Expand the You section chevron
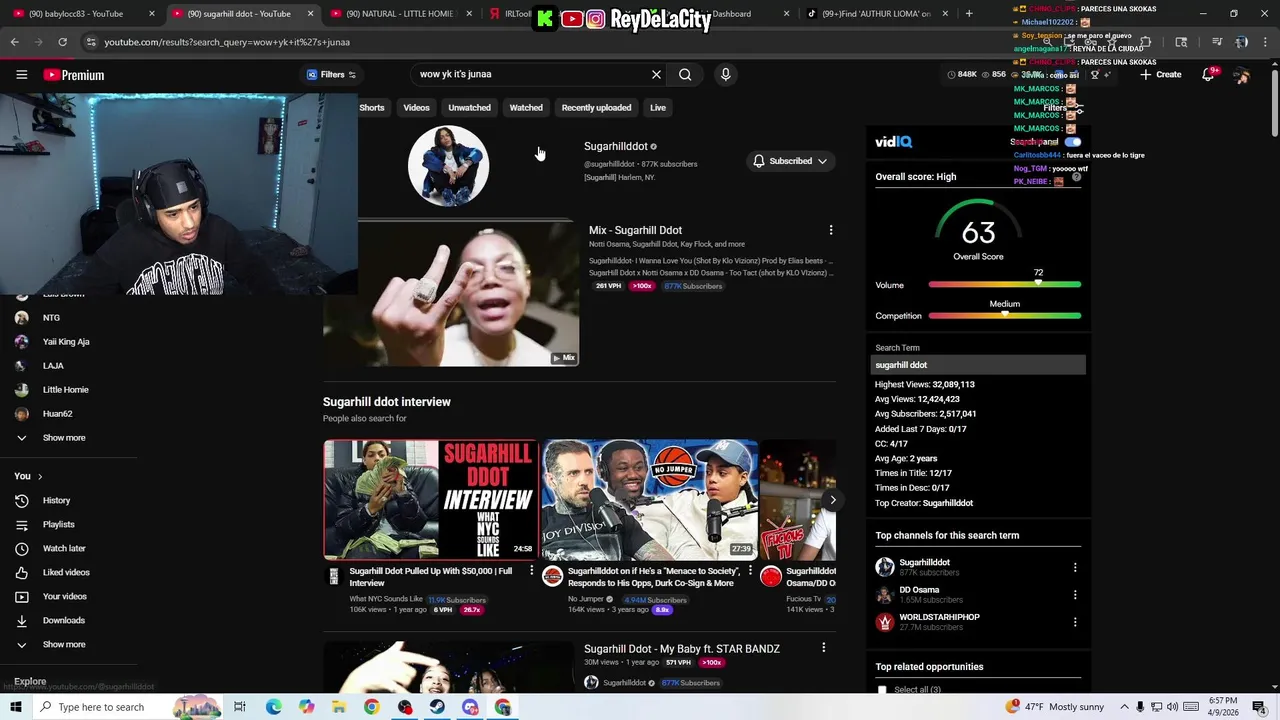 pos(40,476)
